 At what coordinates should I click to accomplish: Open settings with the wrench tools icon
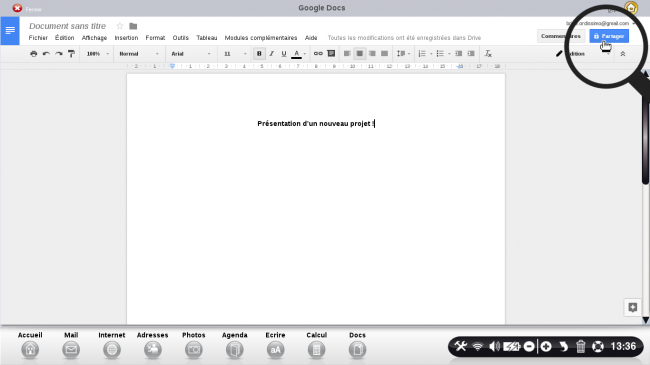[461, 346]
